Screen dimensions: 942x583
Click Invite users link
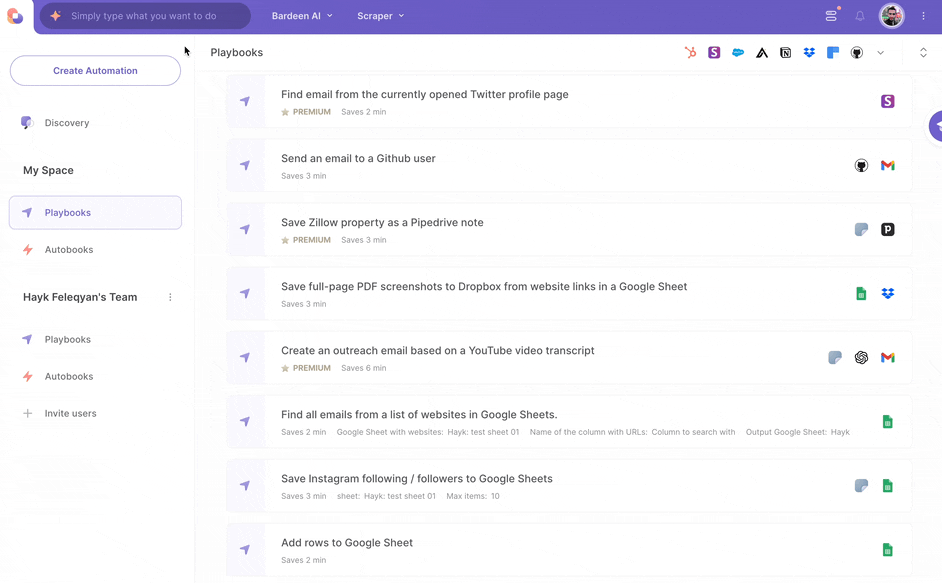coord(70,414)
